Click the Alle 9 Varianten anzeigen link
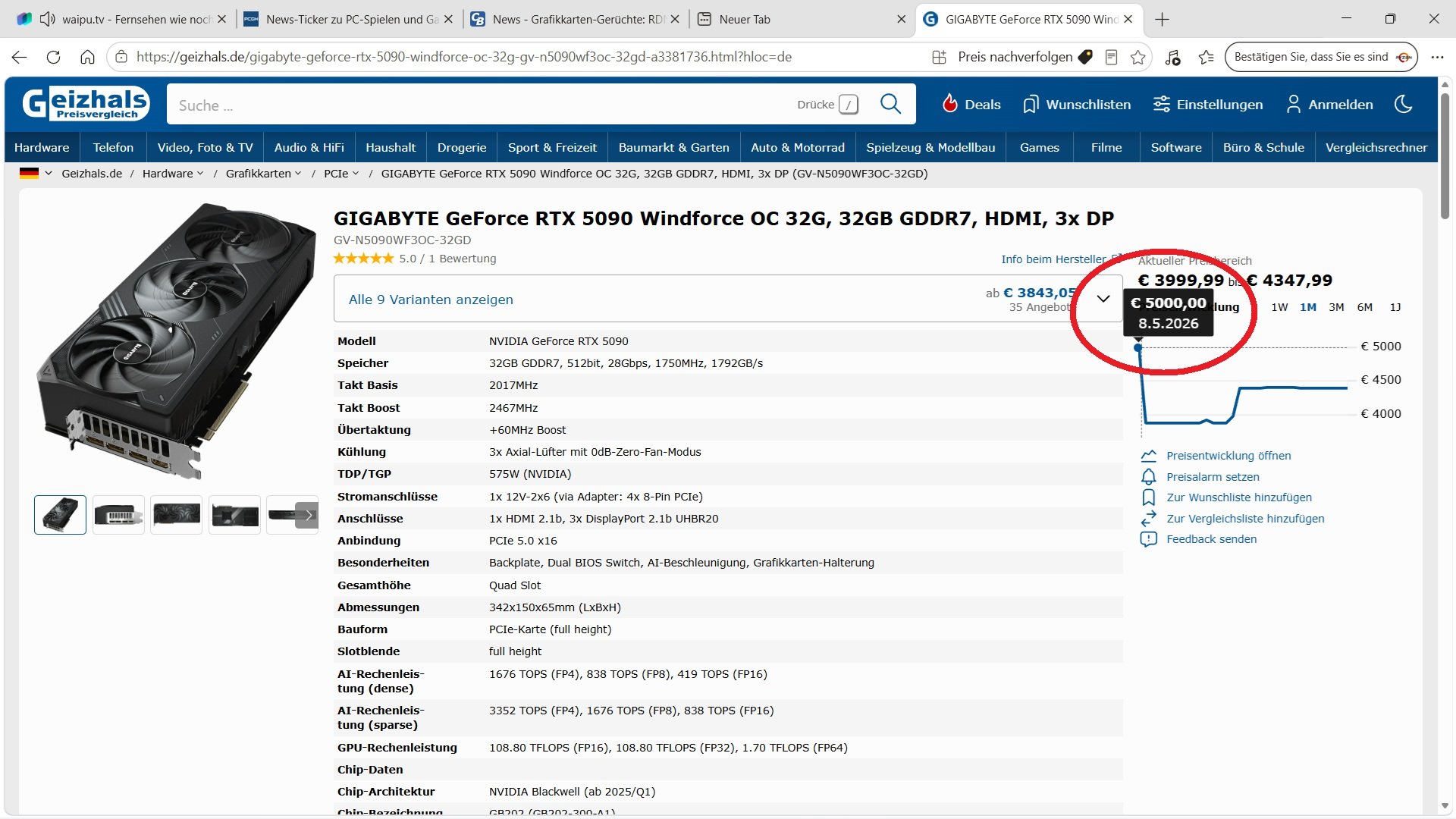 [431, 300]
